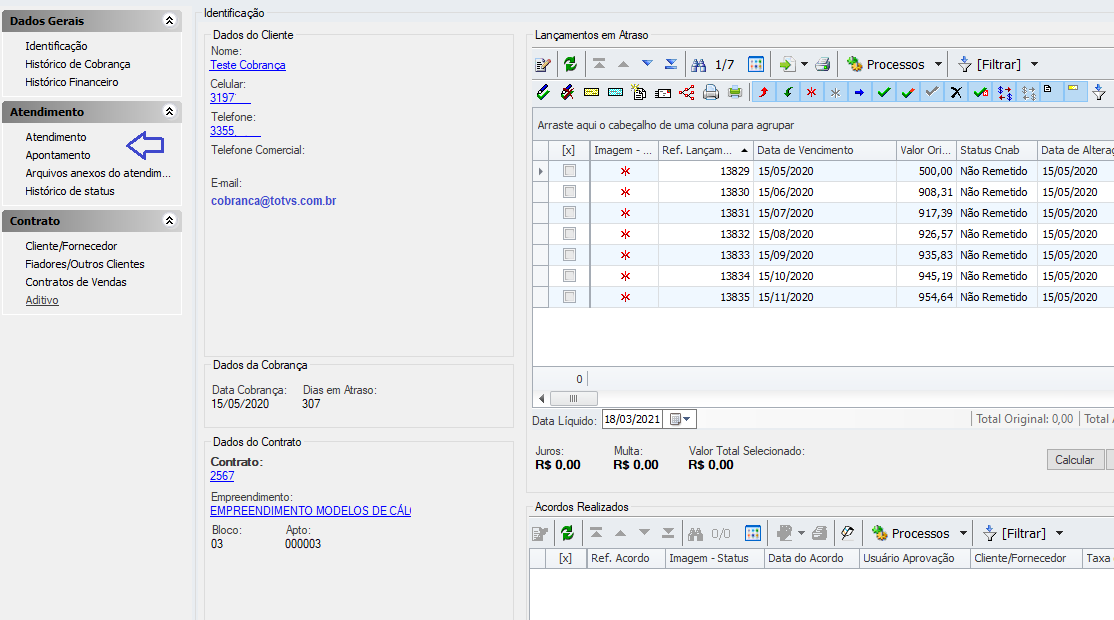Open Identificação in the side menu
The width and height of the screenshot is (1114, 620).
57,46
